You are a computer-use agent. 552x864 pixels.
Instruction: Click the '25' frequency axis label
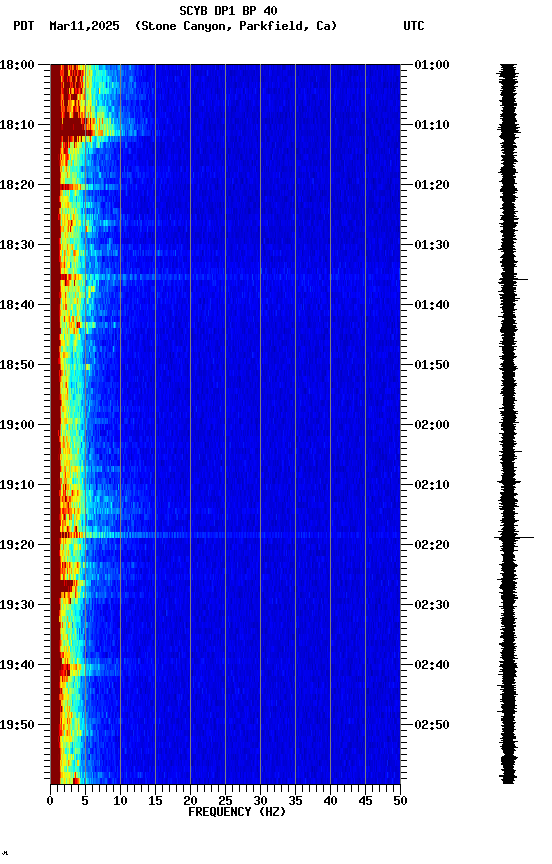point(225,801)
